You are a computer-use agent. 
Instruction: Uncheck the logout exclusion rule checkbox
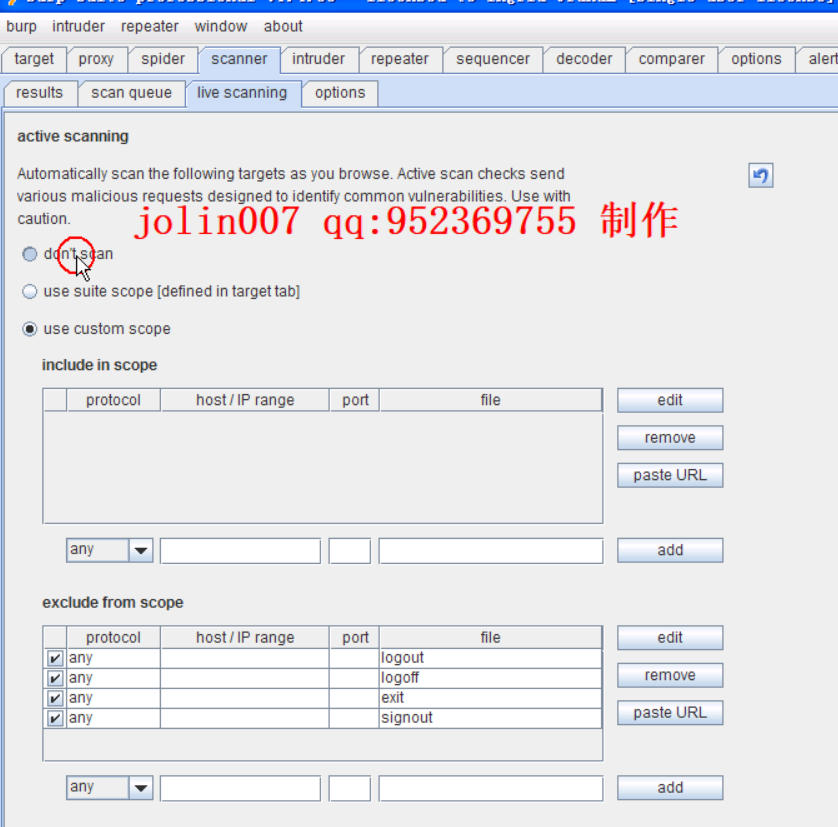tap(55, 658)
